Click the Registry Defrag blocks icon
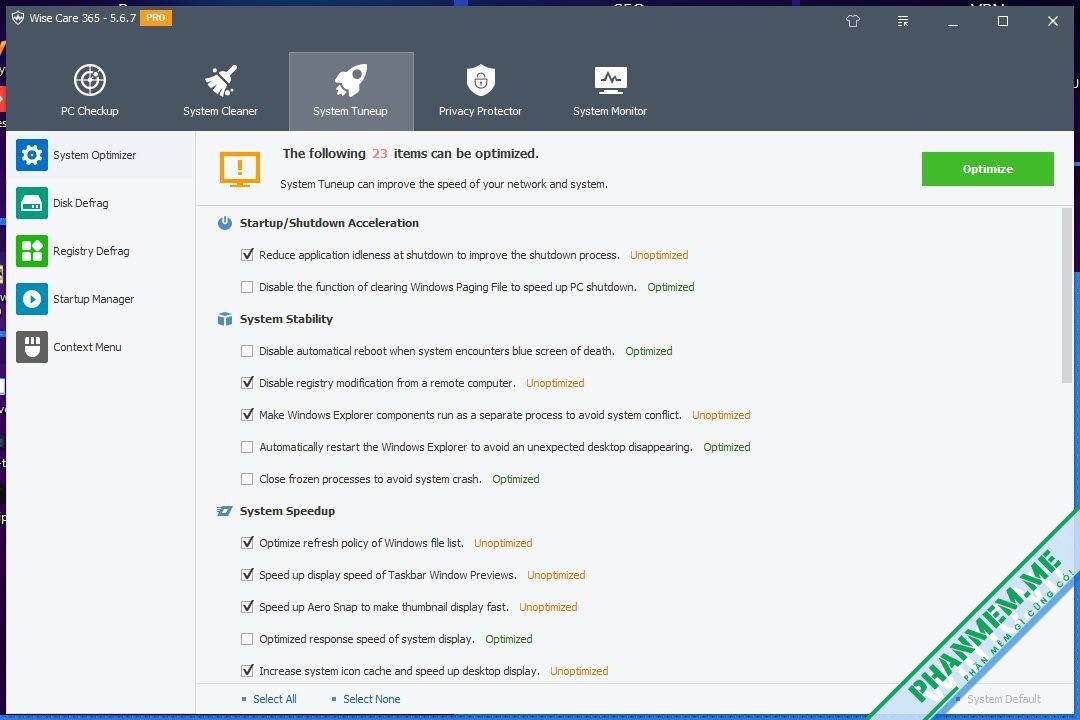 (x=32, y=251)
